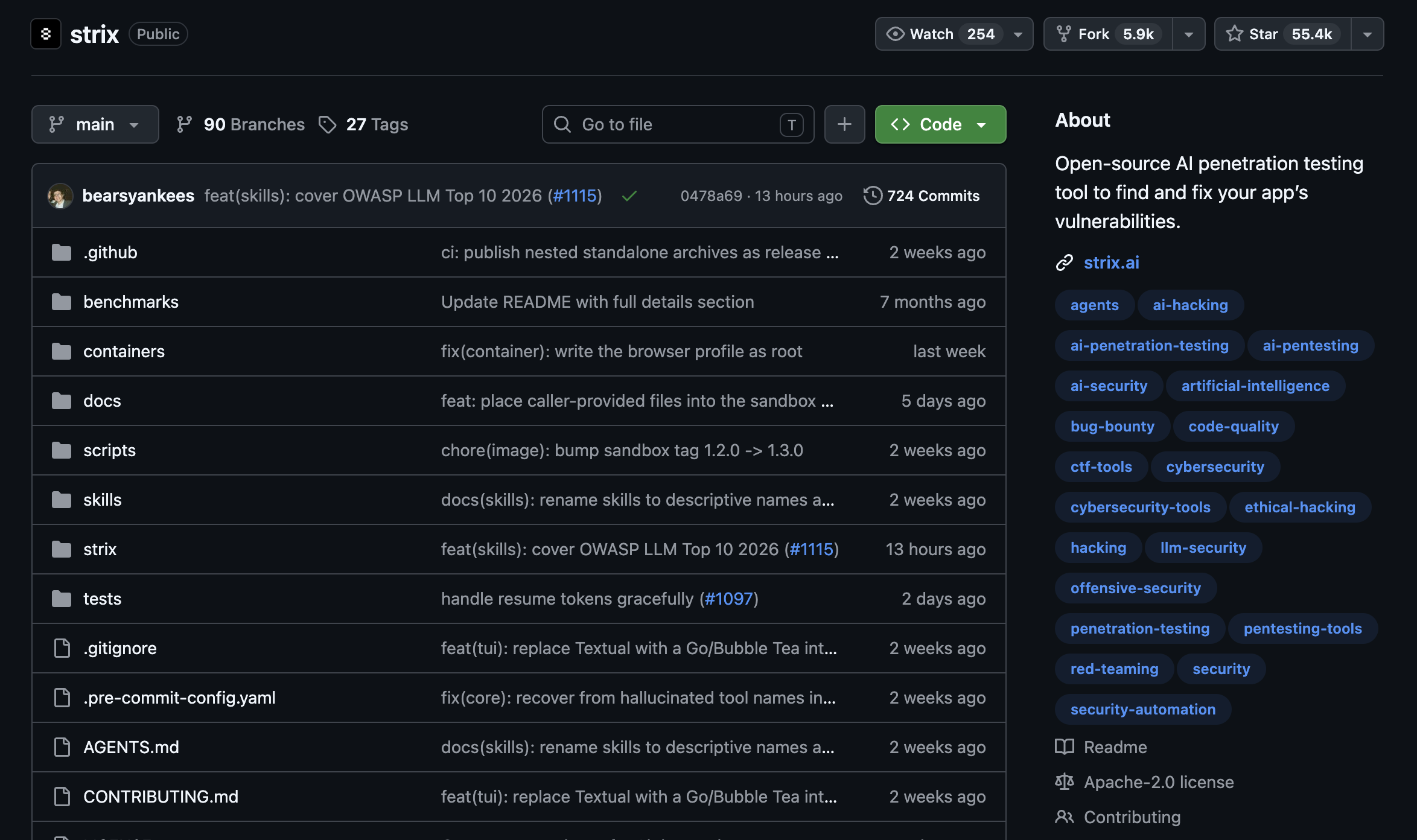The image size is (1417, 840).
Task: Expand the Star lists dropdown arrow
Action: 1368,34
